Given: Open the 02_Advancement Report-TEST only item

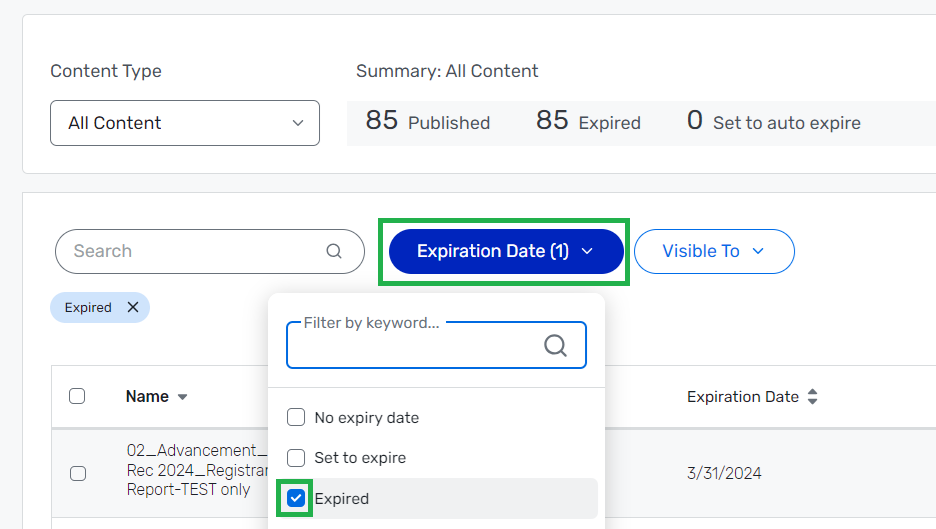Looking at the screenshot, I should [197, 470].
